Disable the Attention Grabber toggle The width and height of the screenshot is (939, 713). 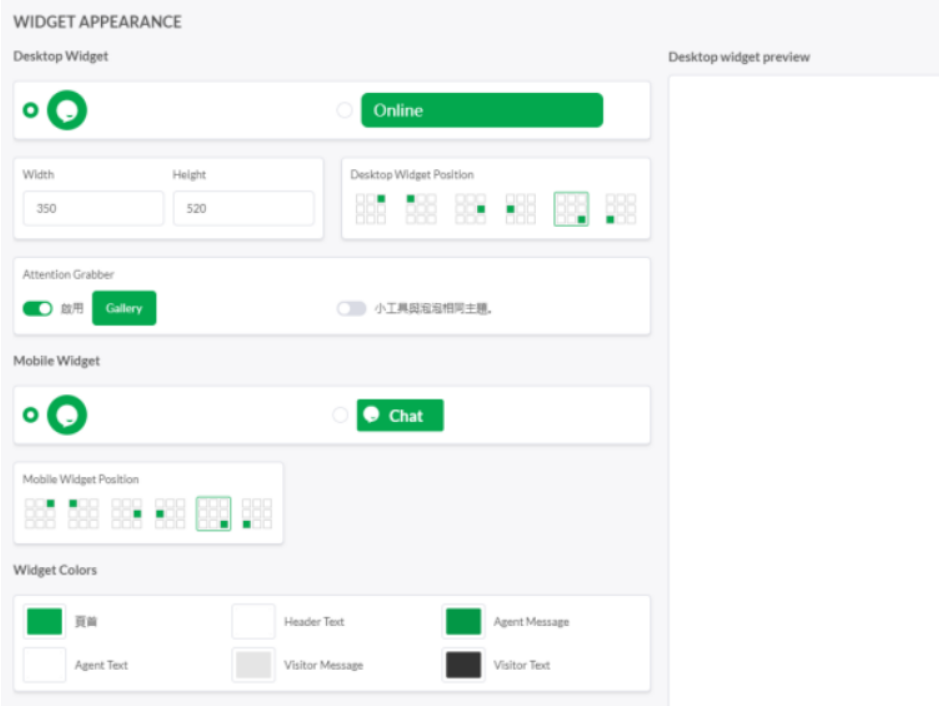pos(37,309)
